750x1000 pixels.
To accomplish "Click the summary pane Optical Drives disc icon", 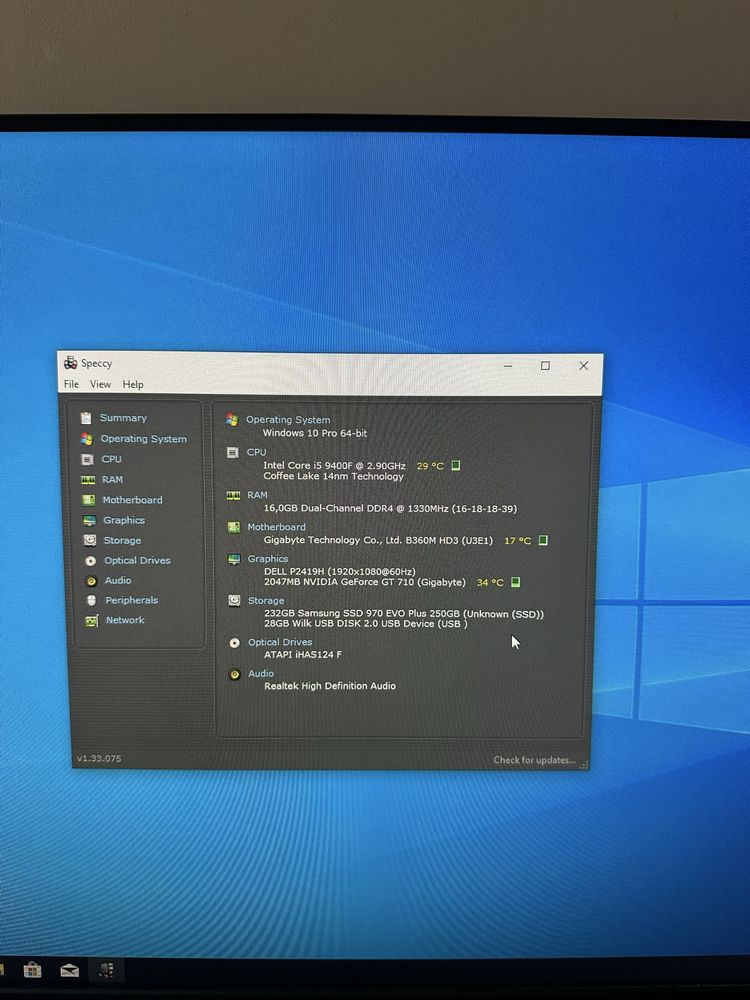I will point(234,643).
